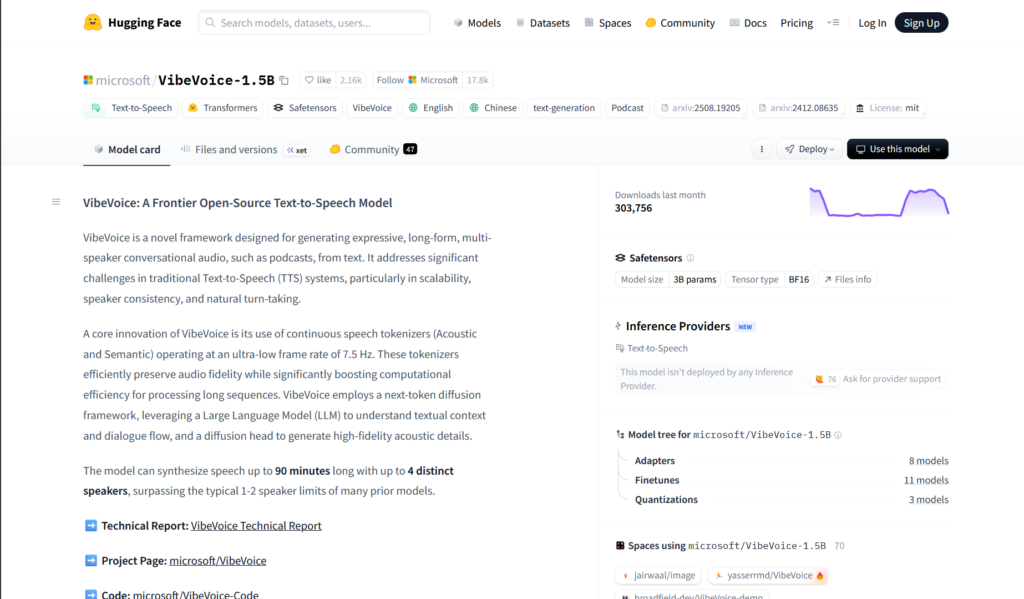Screen dimensions: 1024x599
Task: Click the Model tree info icon
Action: click(x=838, y=435)
